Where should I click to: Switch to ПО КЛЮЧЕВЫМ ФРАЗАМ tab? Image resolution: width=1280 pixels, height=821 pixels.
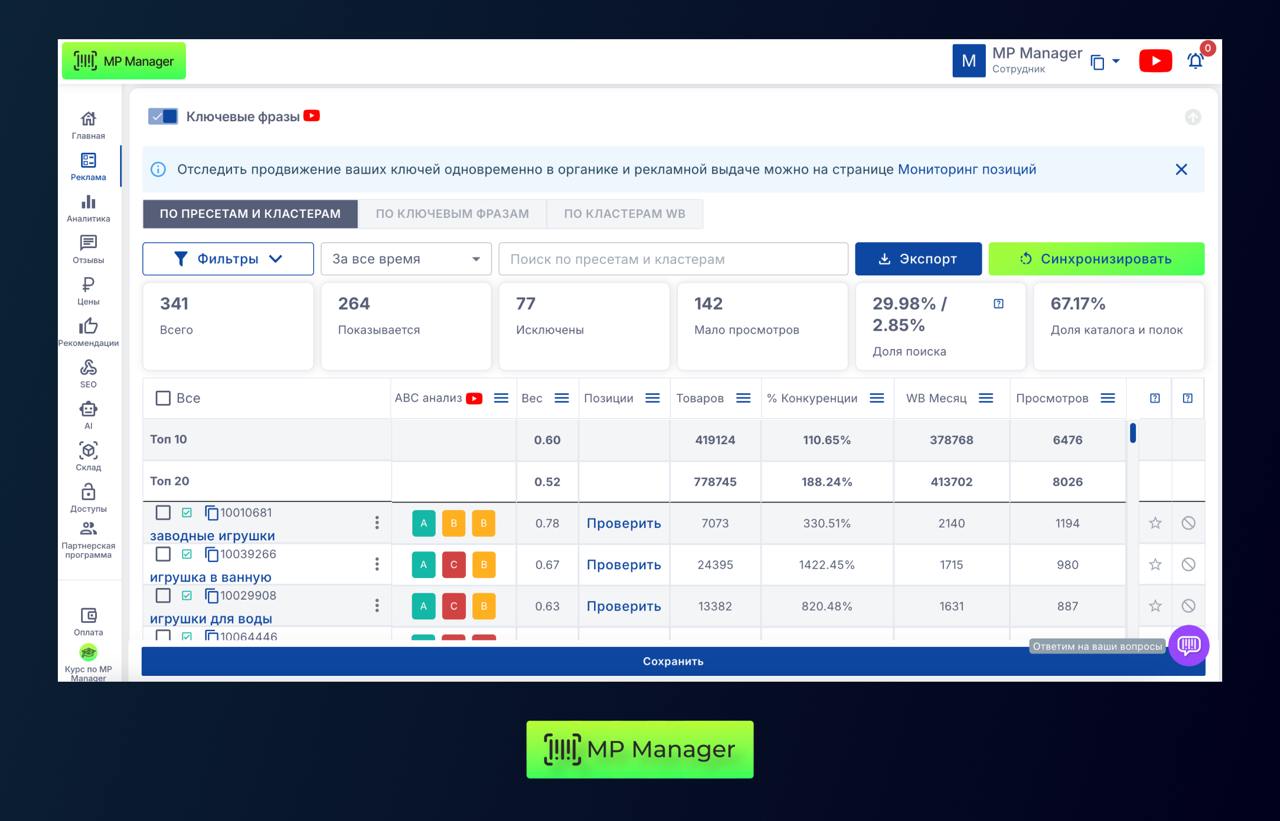pyautogui.click(x=452, y=214)
